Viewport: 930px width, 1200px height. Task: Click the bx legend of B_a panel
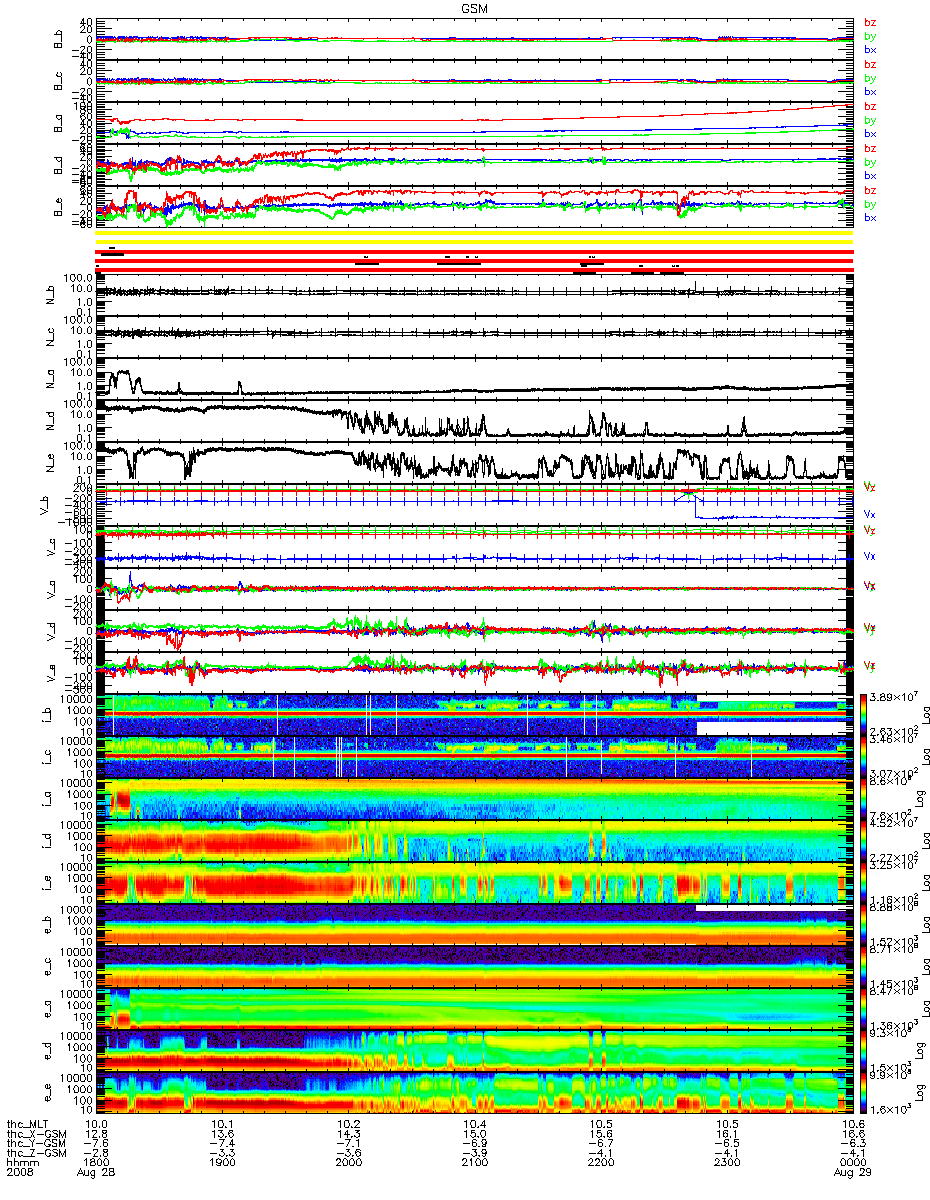pyautogui.click(x=869, y=133)
